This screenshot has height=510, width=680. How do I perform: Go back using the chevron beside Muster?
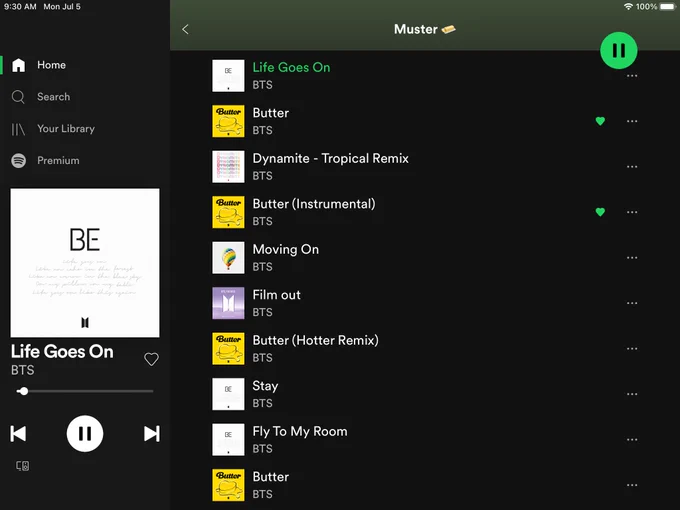pyautogui.click(x=186, y=29)
